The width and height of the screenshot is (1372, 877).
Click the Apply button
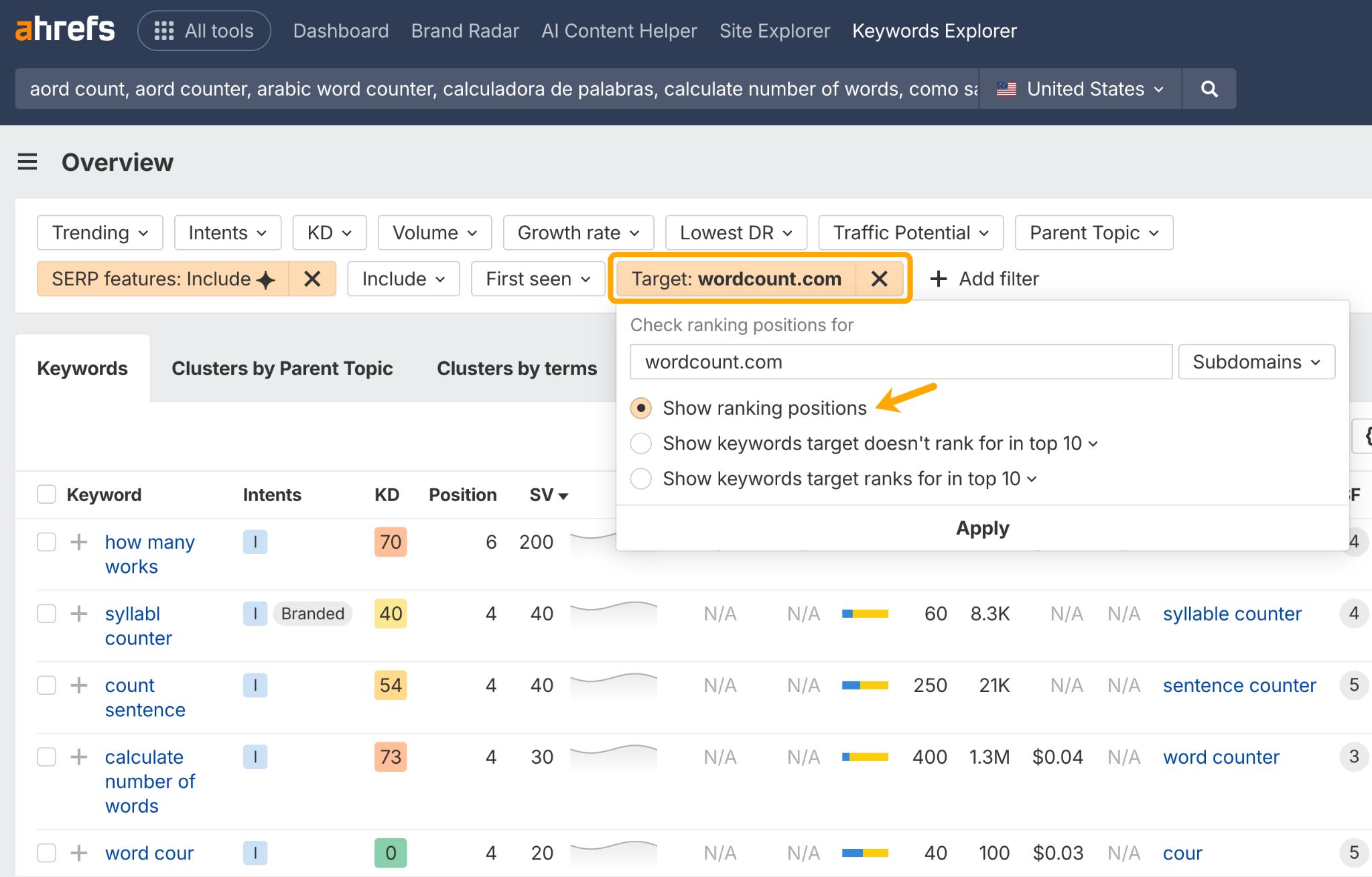(x=982, y=528)
